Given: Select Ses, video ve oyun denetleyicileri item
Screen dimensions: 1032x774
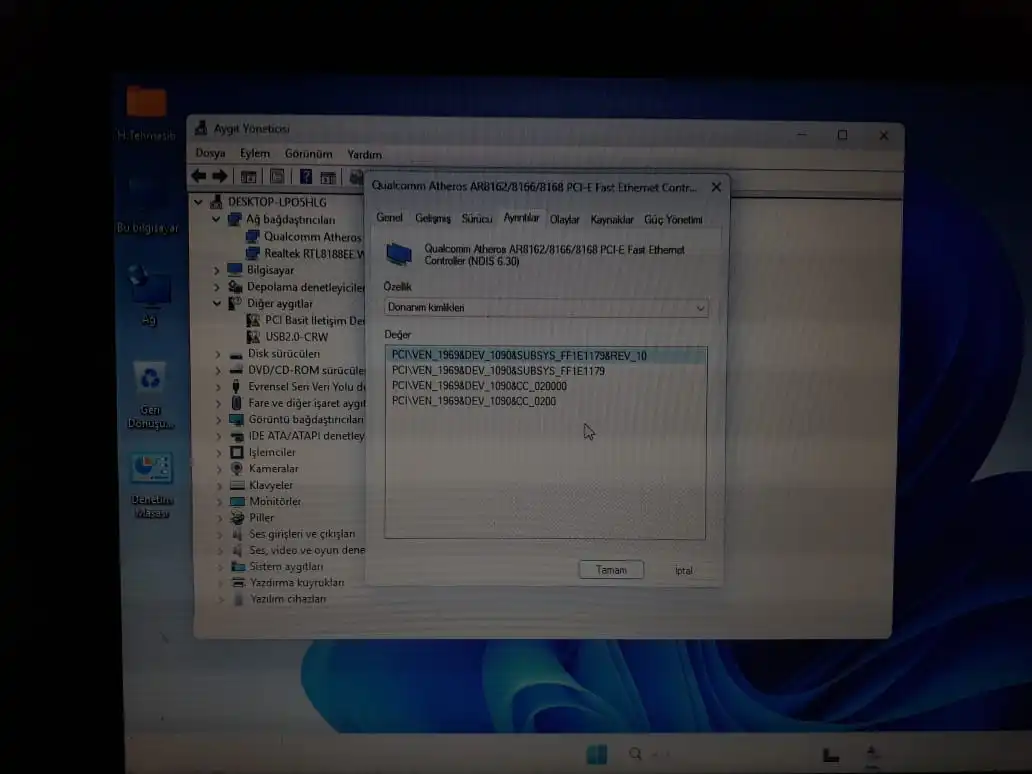Looking at the screenshot, I should click(307, 550).
